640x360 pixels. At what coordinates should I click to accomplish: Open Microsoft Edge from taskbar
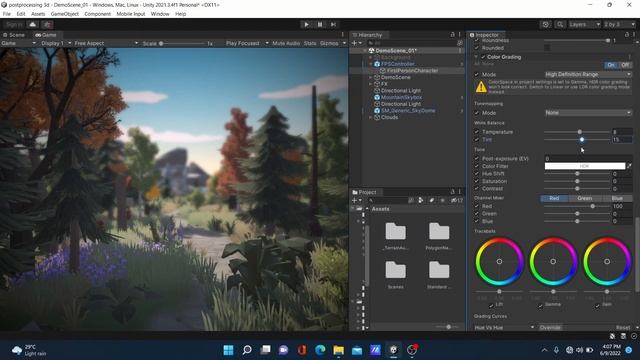pyautogui.click(x=320, y=350)
